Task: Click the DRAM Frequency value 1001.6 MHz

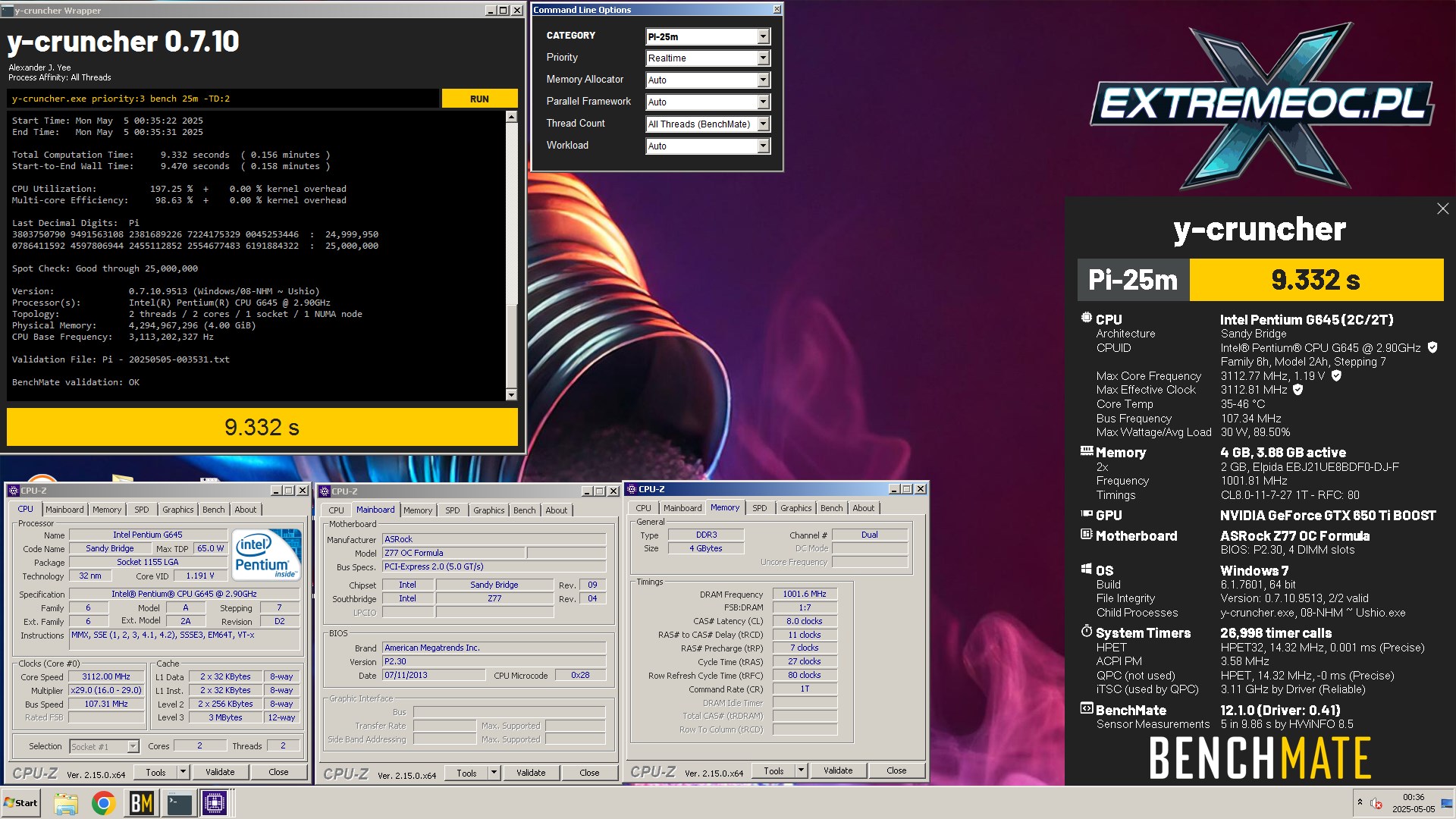Action: [x=805, y=595]
